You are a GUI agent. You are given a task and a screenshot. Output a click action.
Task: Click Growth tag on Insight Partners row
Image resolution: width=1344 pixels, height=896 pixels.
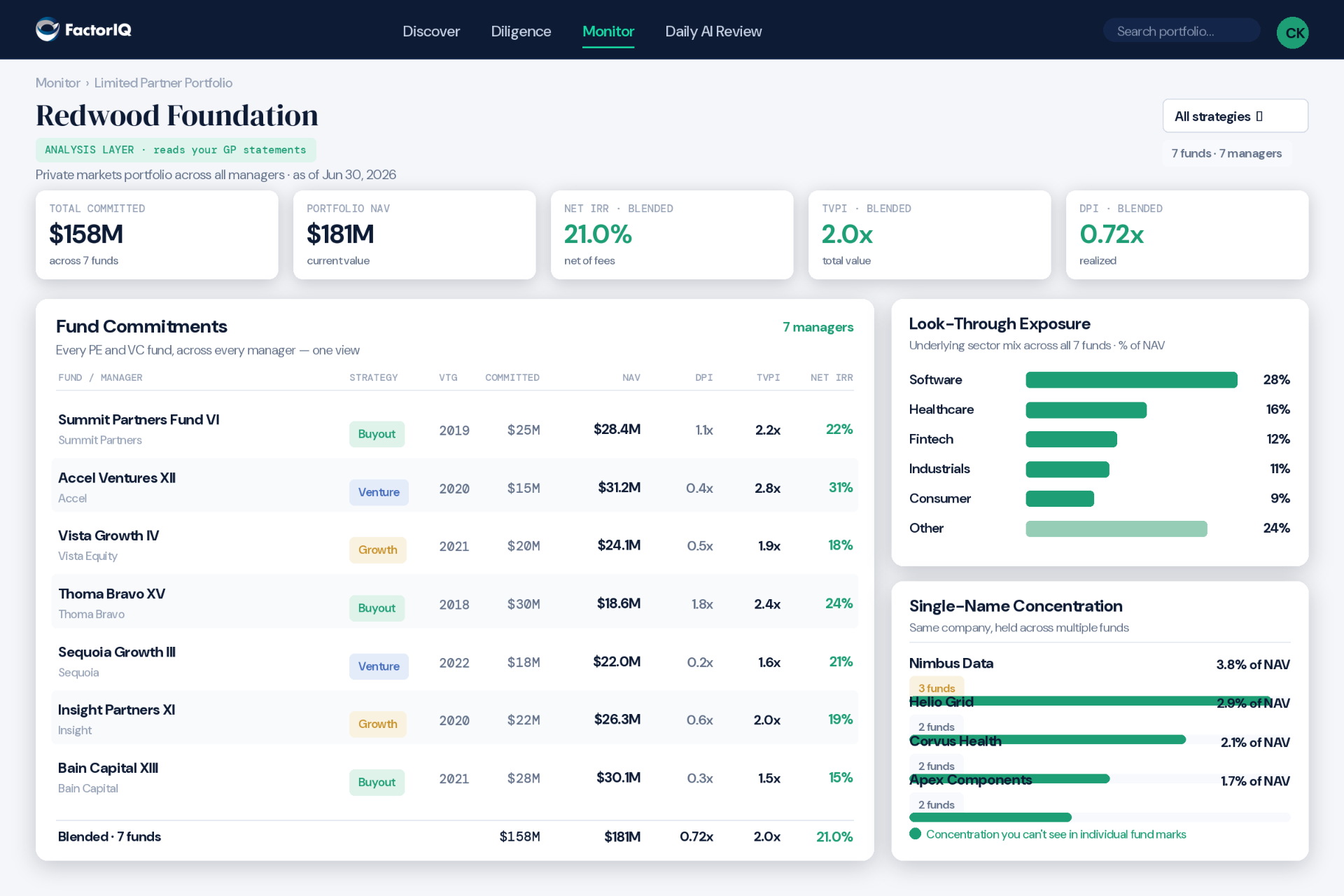click(x=378, y=724)
